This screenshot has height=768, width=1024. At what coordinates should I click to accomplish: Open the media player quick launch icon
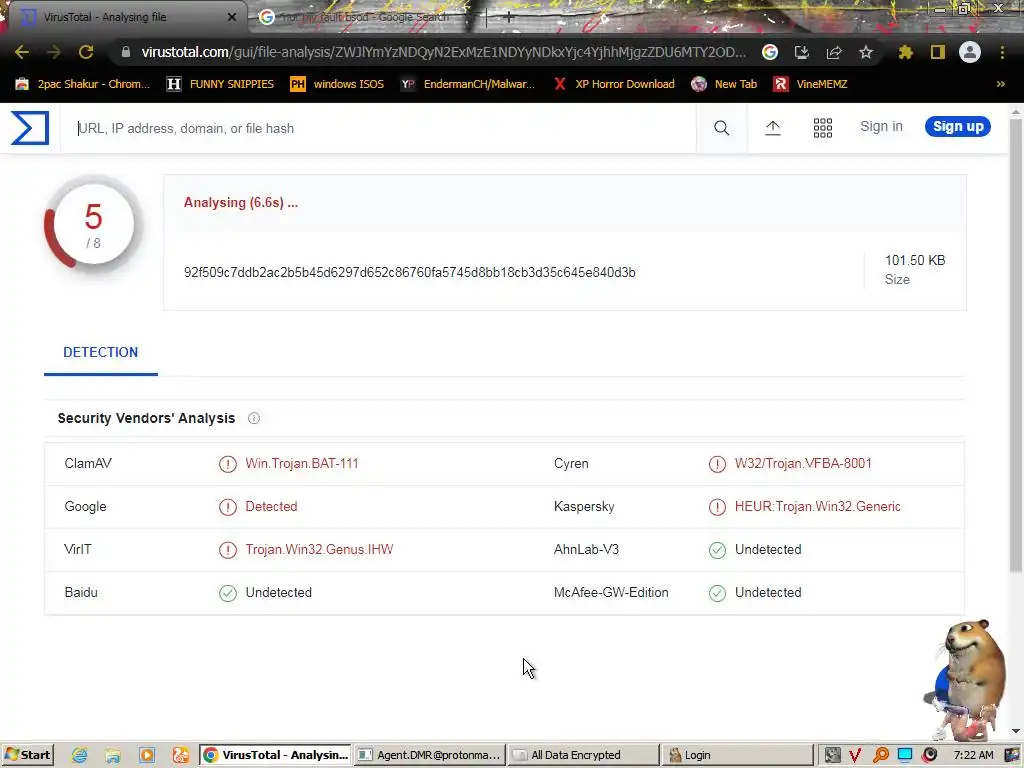(x=147, y=755)
